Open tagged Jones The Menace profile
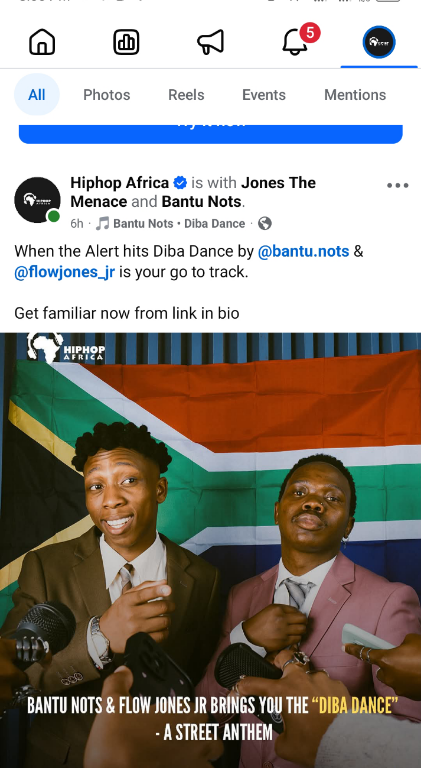421x768 pixels. click(x=193, y=192)
